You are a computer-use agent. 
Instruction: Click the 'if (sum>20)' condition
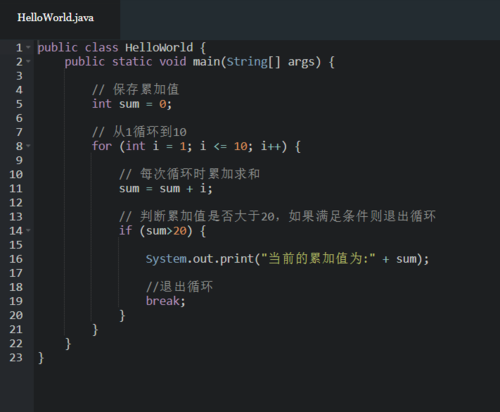[156, 231]
